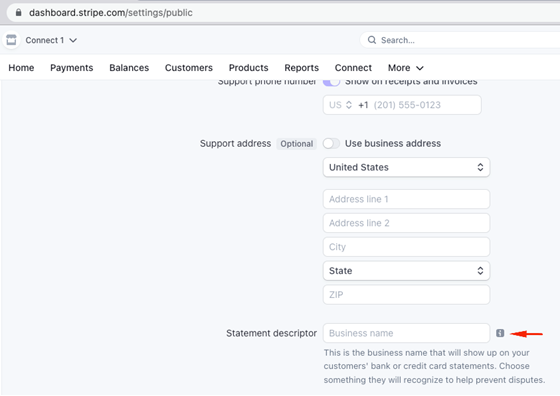The image size is (560, 396).
Task: Open the Products tab
Action: click(249, 68)
